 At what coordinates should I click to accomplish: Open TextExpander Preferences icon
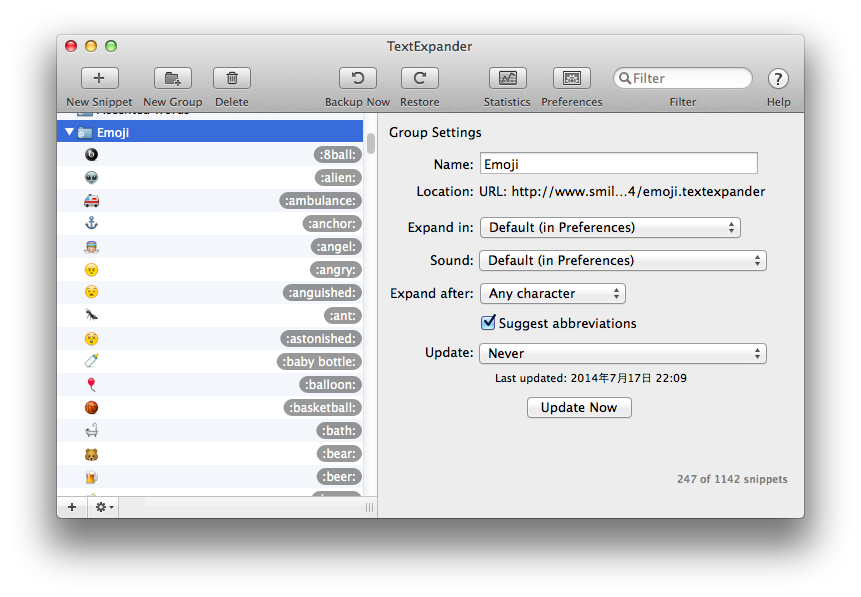[x=571, y=78]
